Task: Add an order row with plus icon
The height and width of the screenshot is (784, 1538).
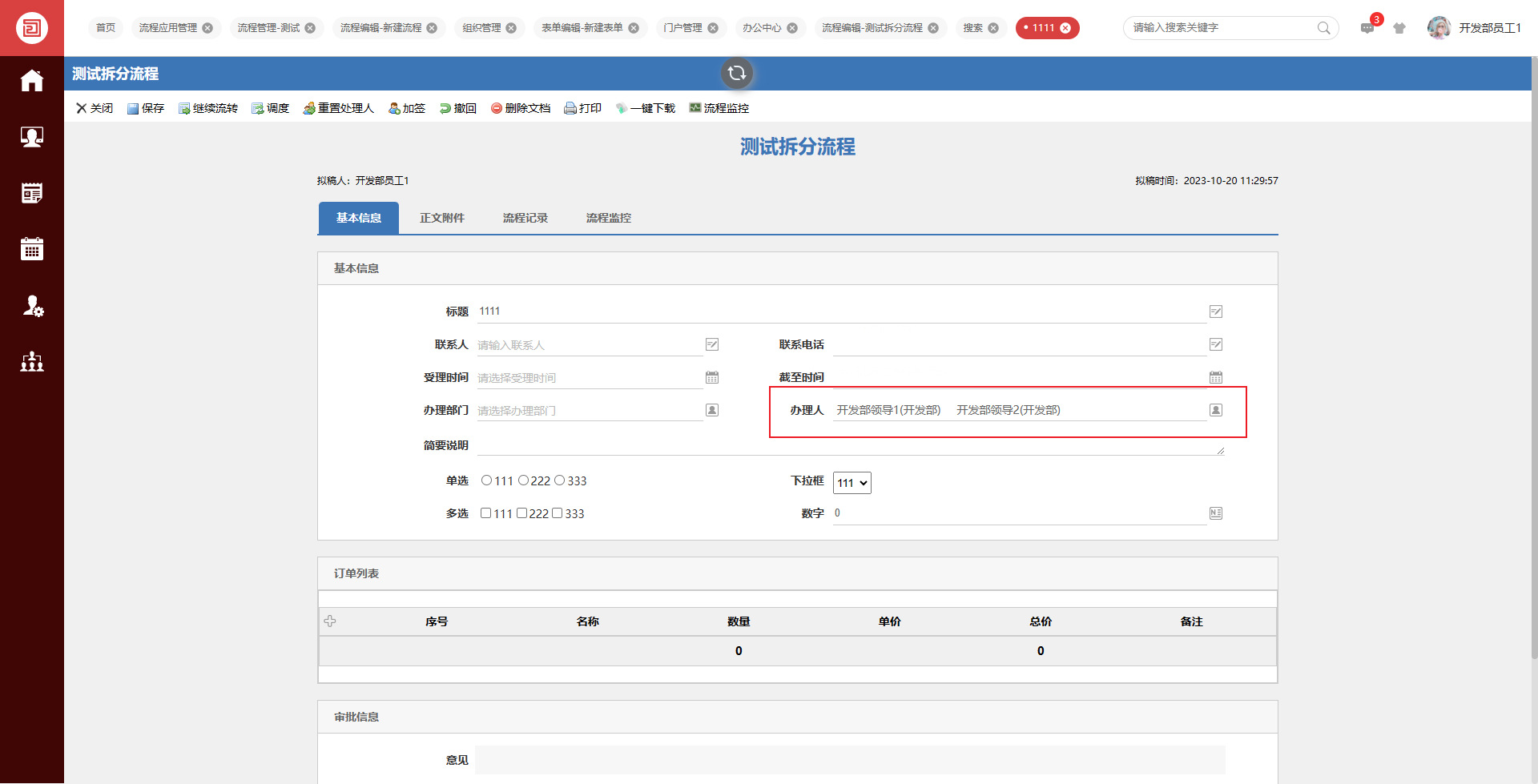Action: coord(330,621)
